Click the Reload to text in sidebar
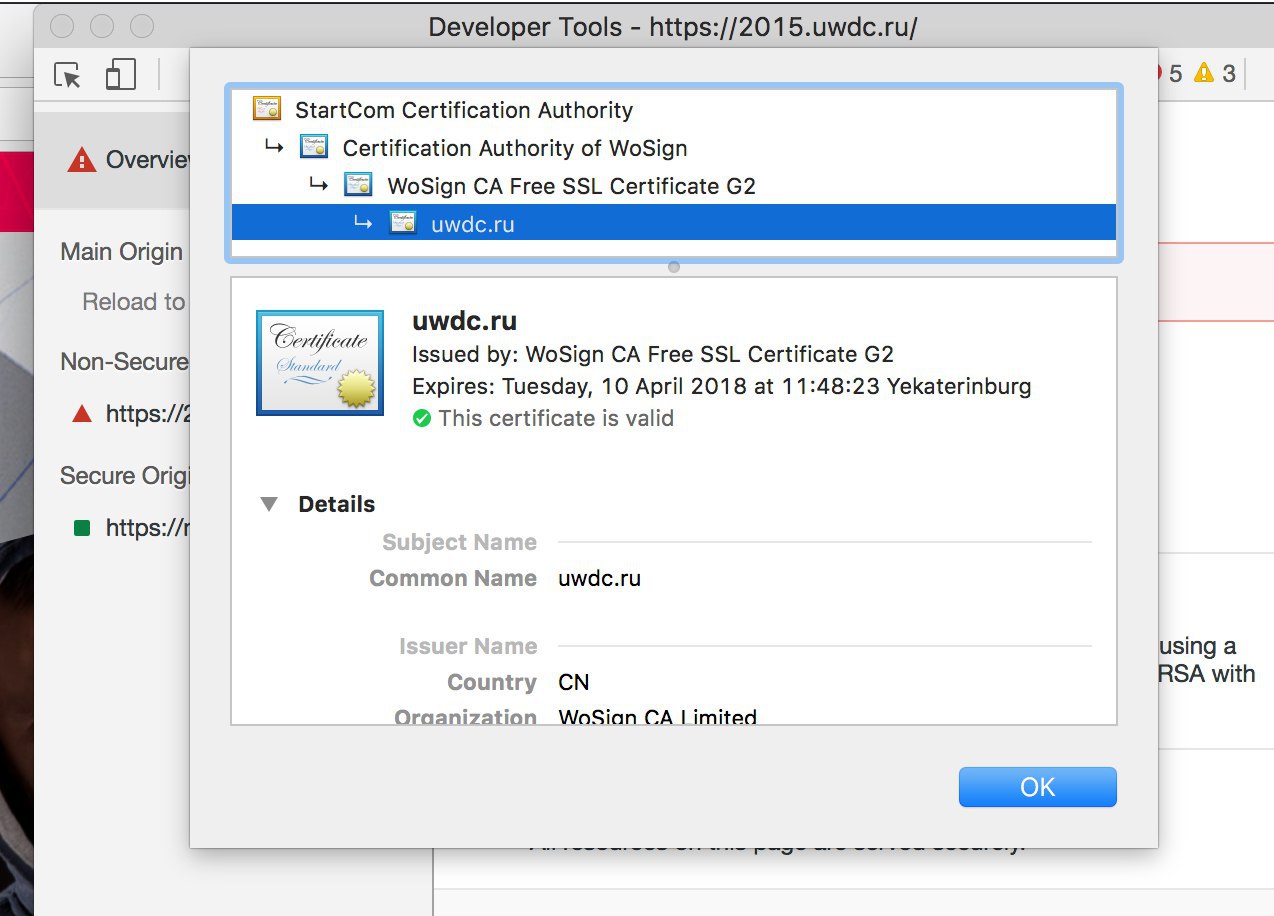1274x916 pixels. (134, 302)
